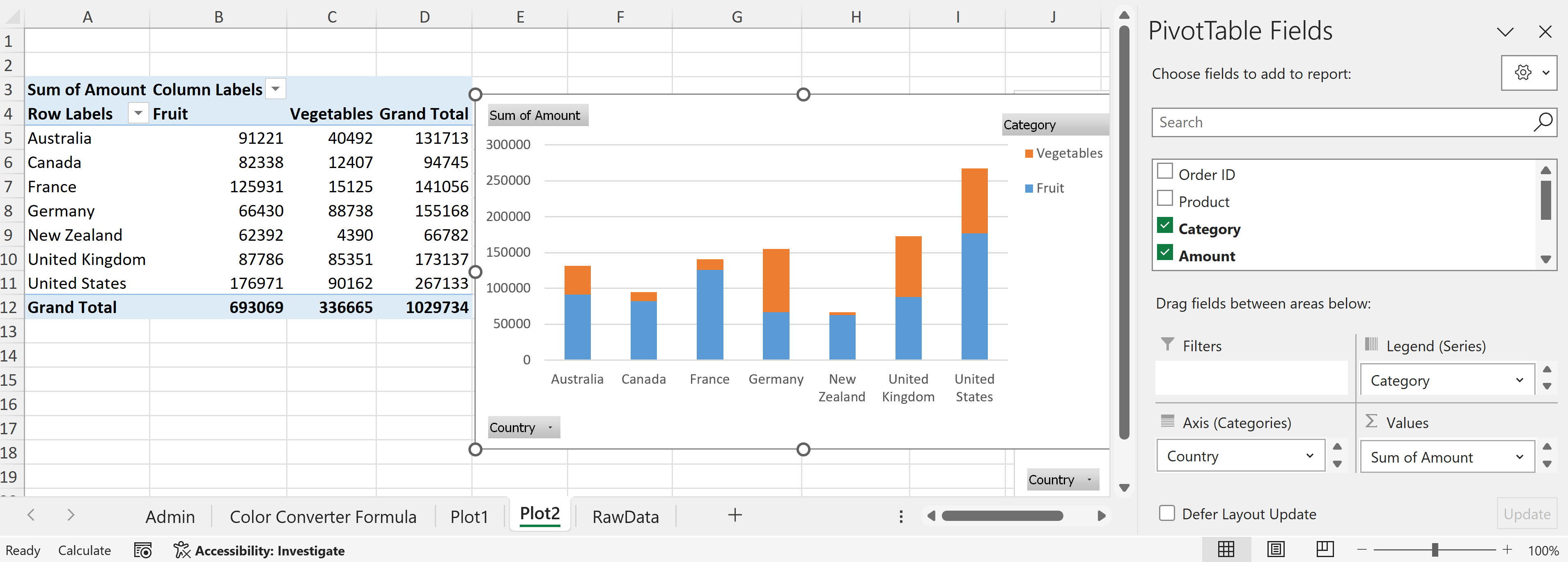
Task: Check the Order ID field checkbox
Action: click(1164, 172)
